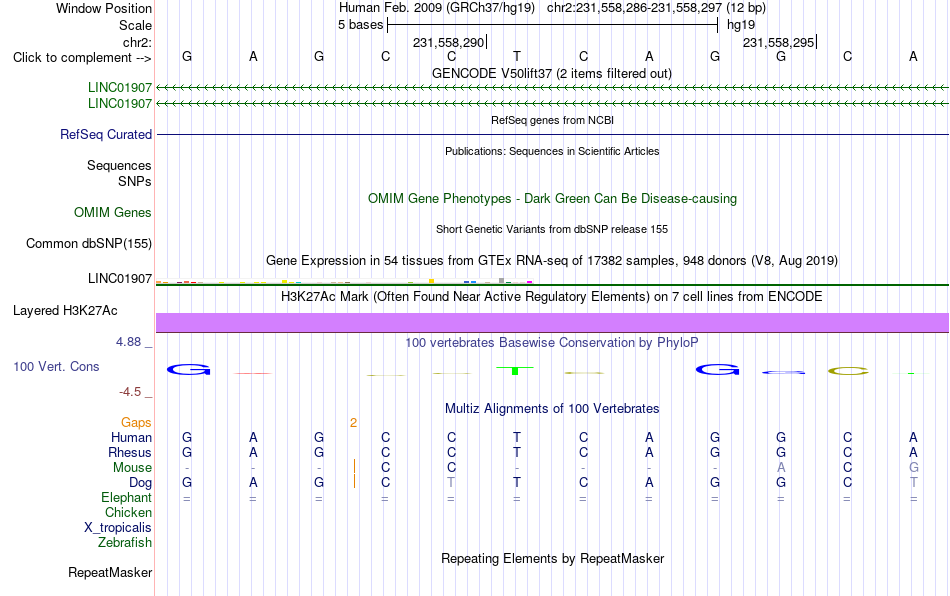Click the 4.88 PhyloP upper scale value
This screenshot has width=950, height=596.
(x=128, y=342)
